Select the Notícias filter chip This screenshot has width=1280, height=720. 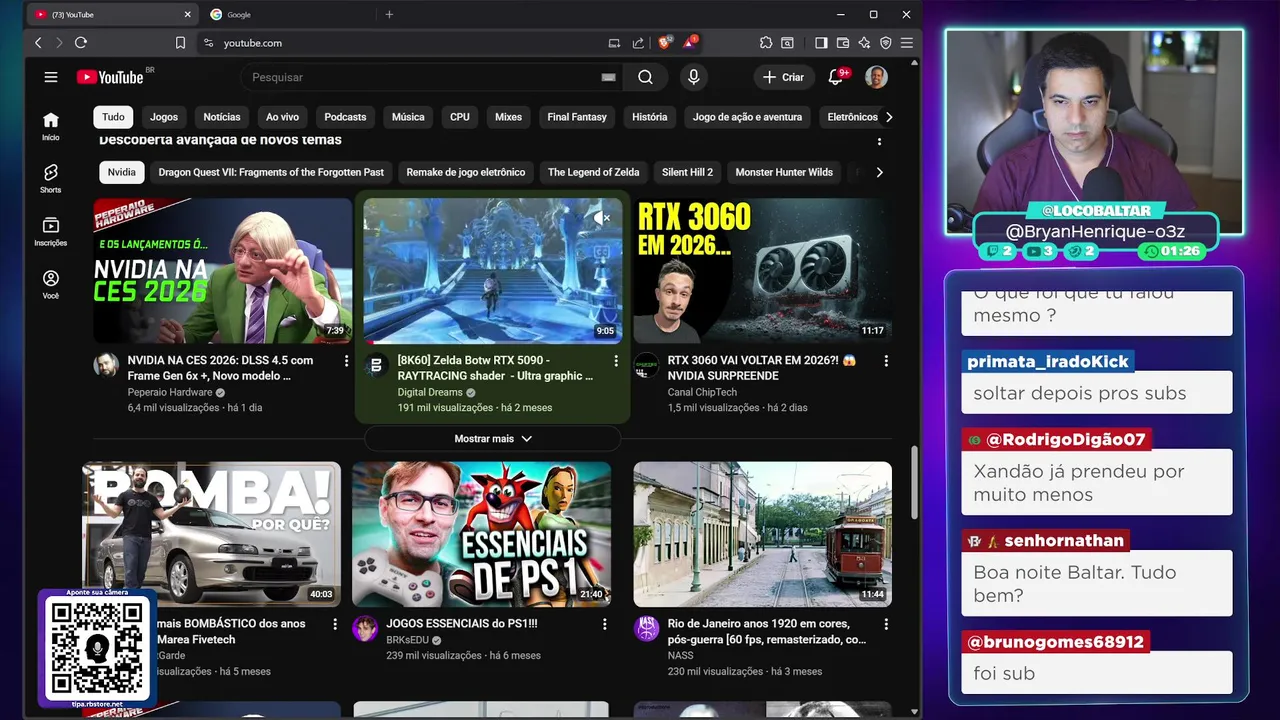coord(222,117)
